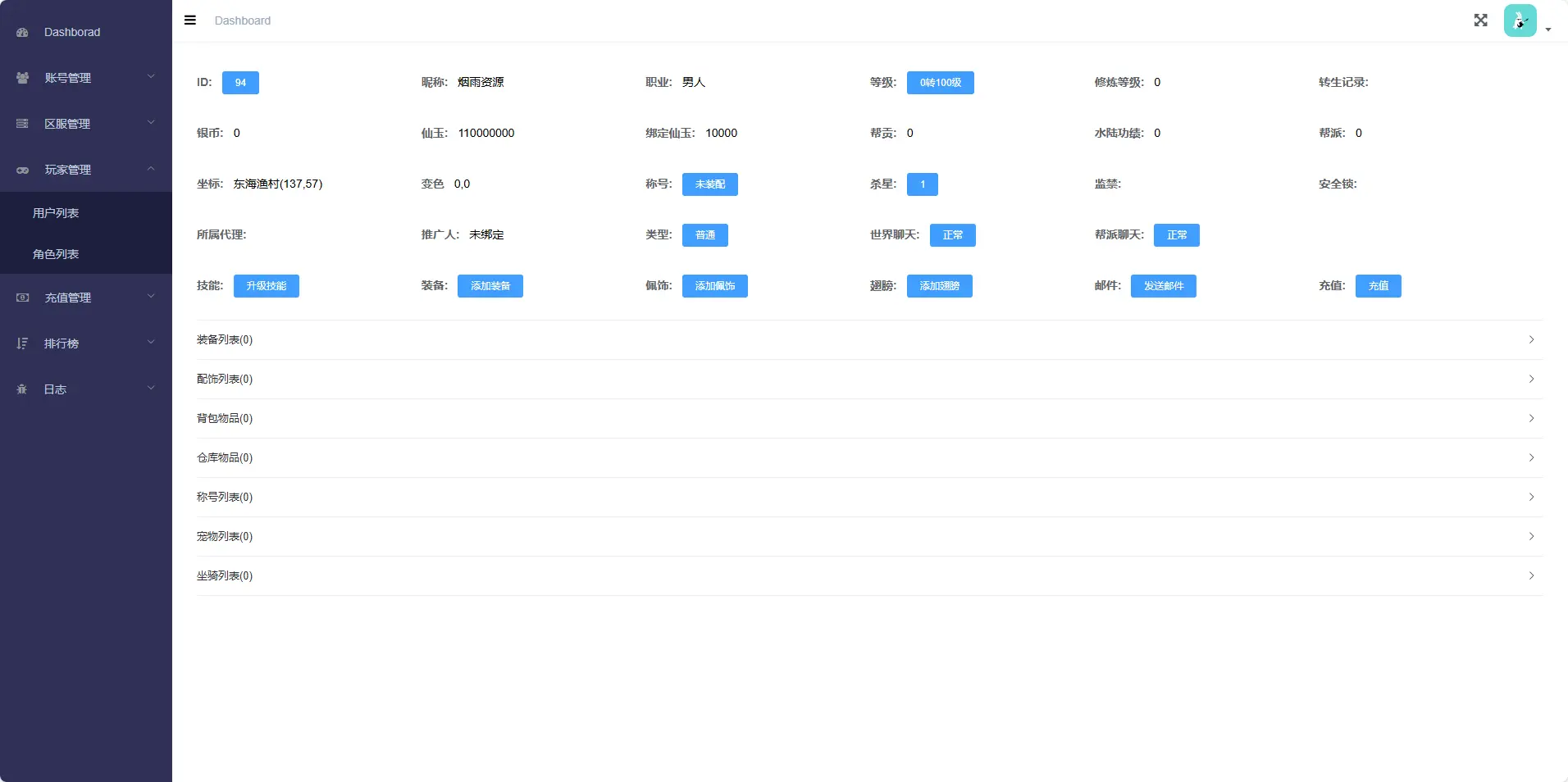This screenshot has width=1568, height=782.
Task: Click the 排行榜 sort icon
Action: tap(23, 343)
